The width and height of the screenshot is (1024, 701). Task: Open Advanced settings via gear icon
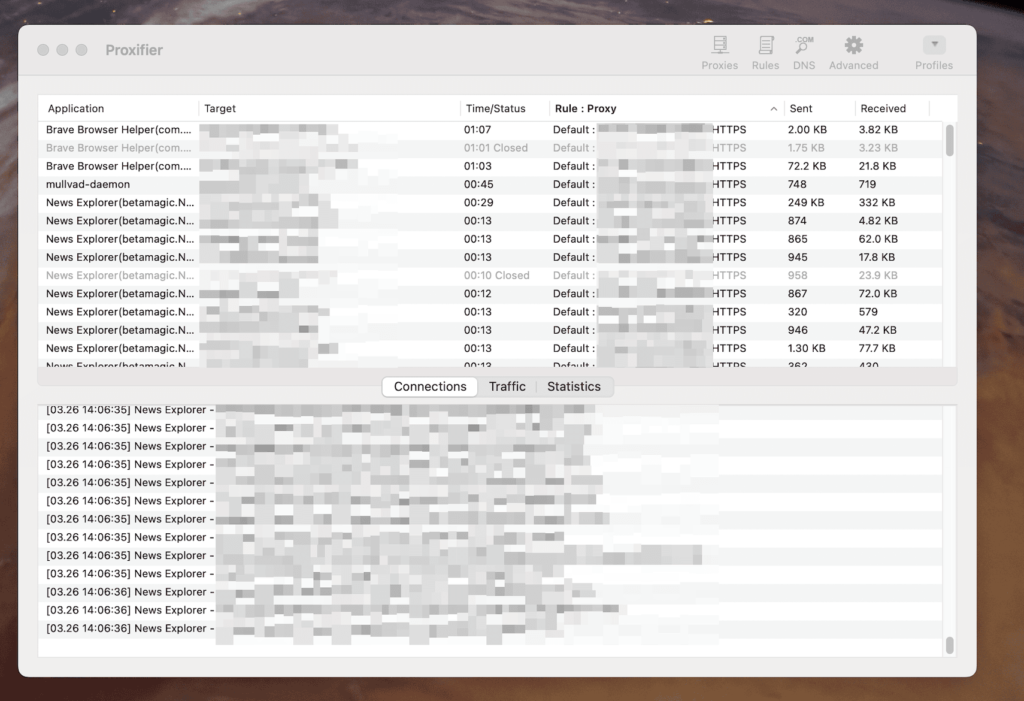[x=852, y=50]
